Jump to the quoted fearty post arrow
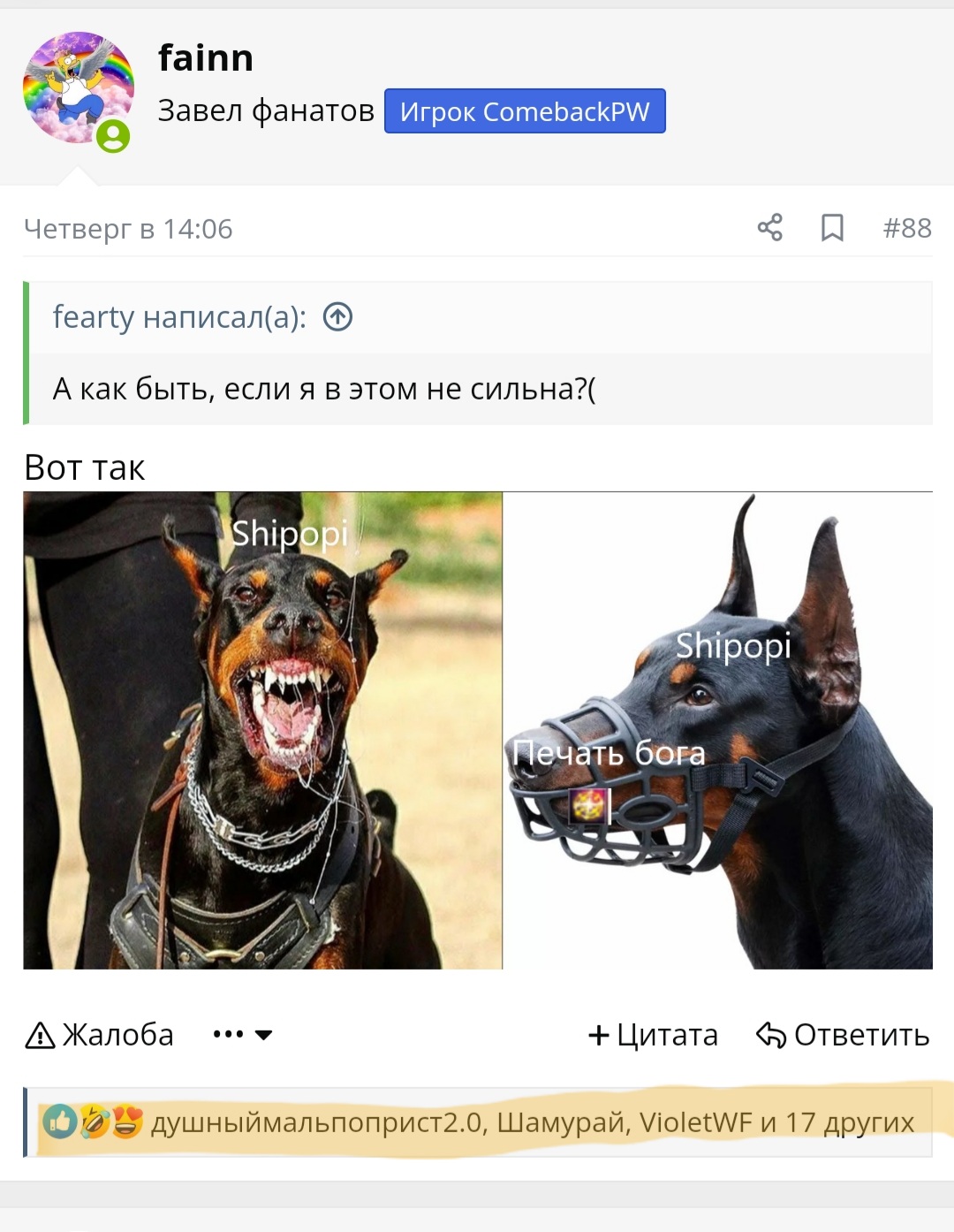Screen dimensions: 954x1232 [x=337, y=316]
